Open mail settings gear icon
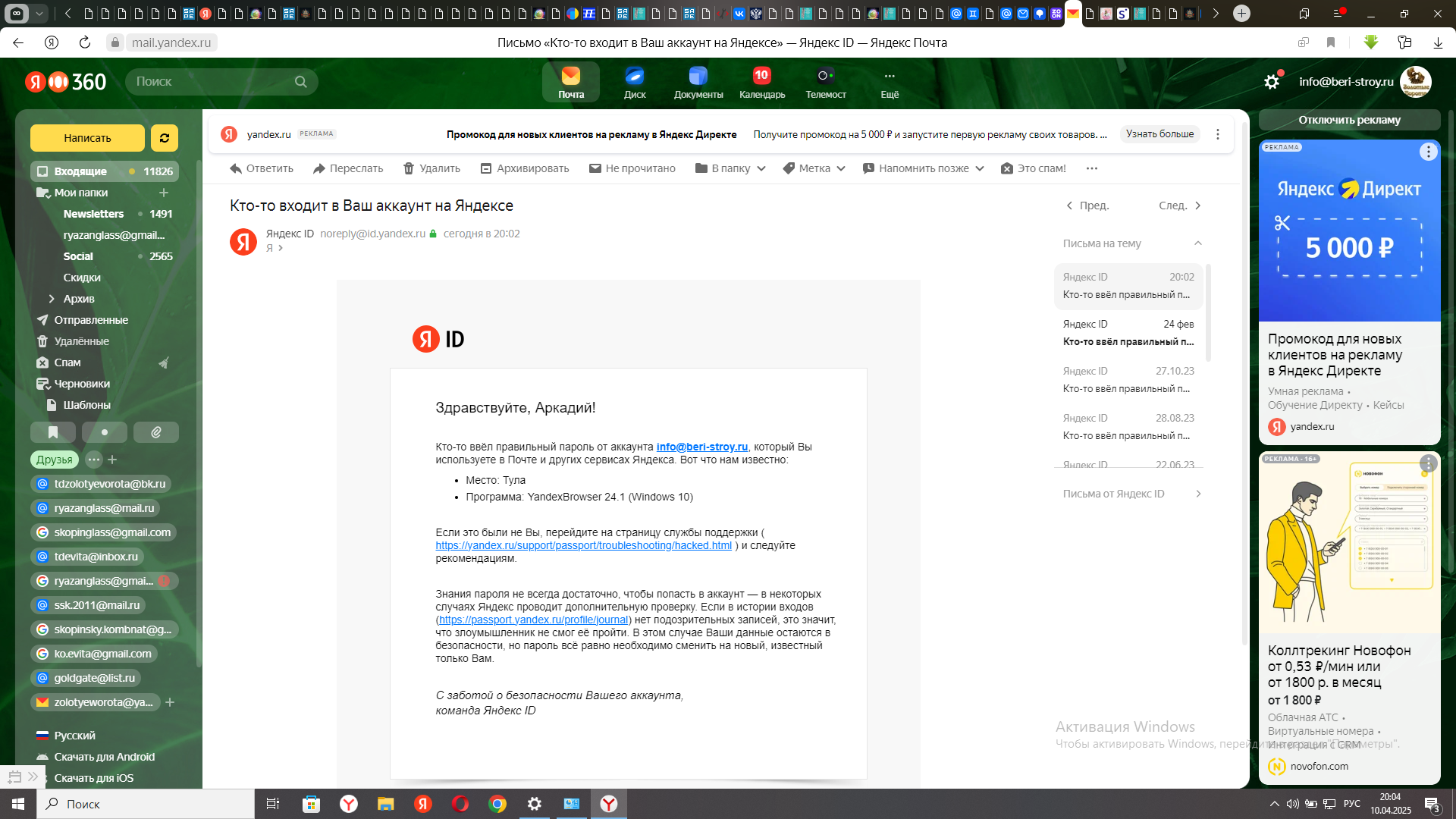 click(1272, 82)
